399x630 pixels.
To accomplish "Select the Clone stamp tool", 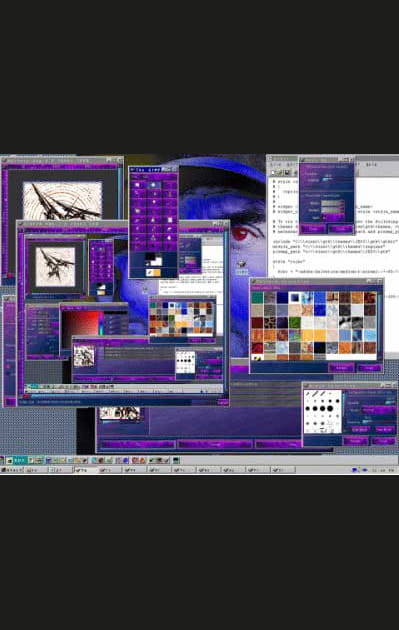I will click(154, 237).
